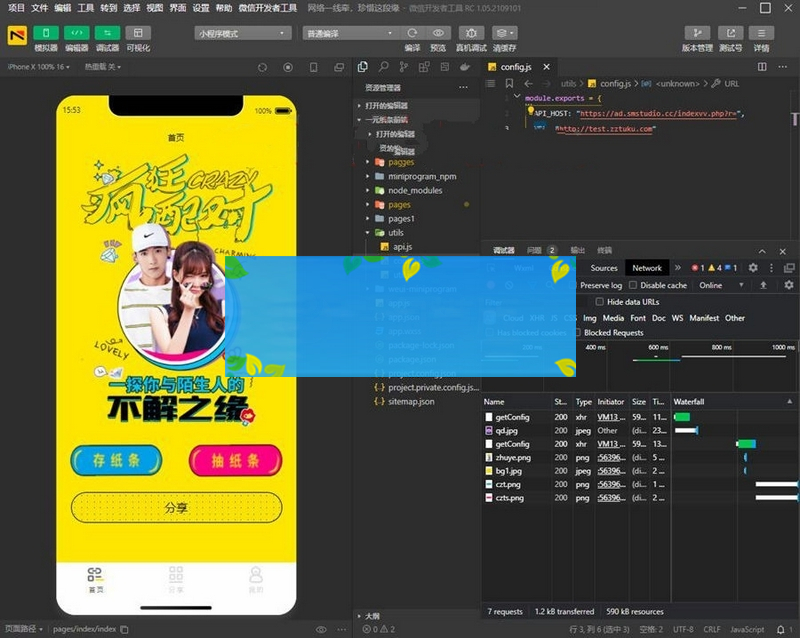The height and width of the screenshot is (638, 800).
Task: Open DevTools settings gear beside Network tab
Action: click(x=753, y=268)
